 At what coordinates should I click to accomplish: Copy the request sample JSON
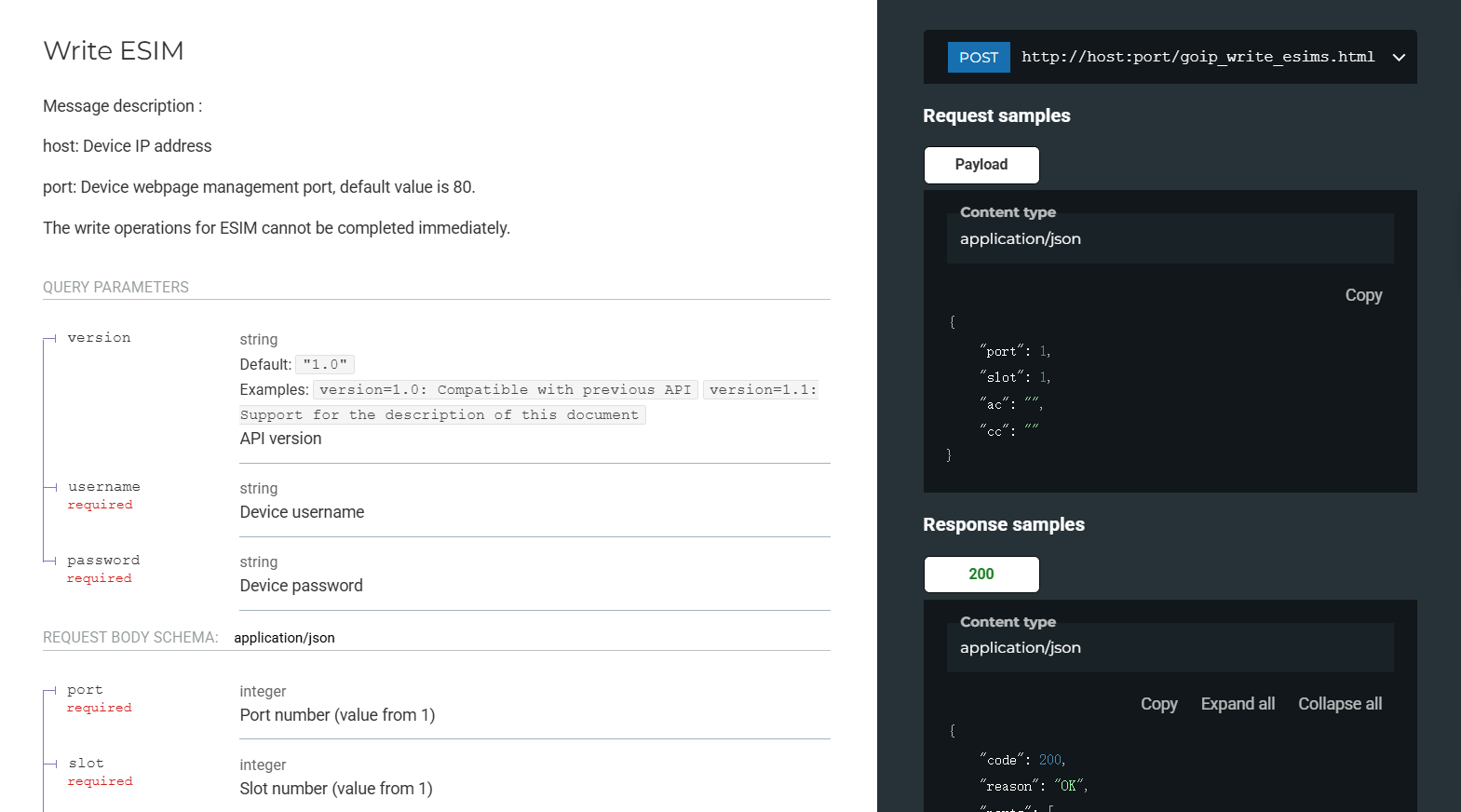click(x=1362, y=295)
